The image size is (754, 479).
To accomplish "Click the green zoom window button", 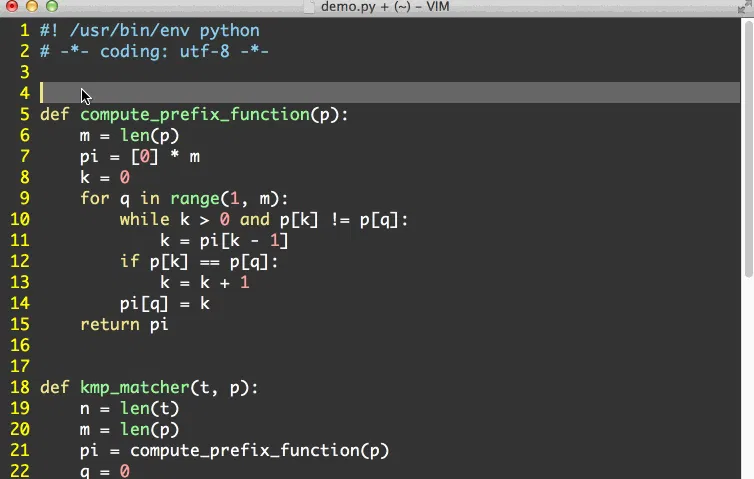I will tap(52, 8).
